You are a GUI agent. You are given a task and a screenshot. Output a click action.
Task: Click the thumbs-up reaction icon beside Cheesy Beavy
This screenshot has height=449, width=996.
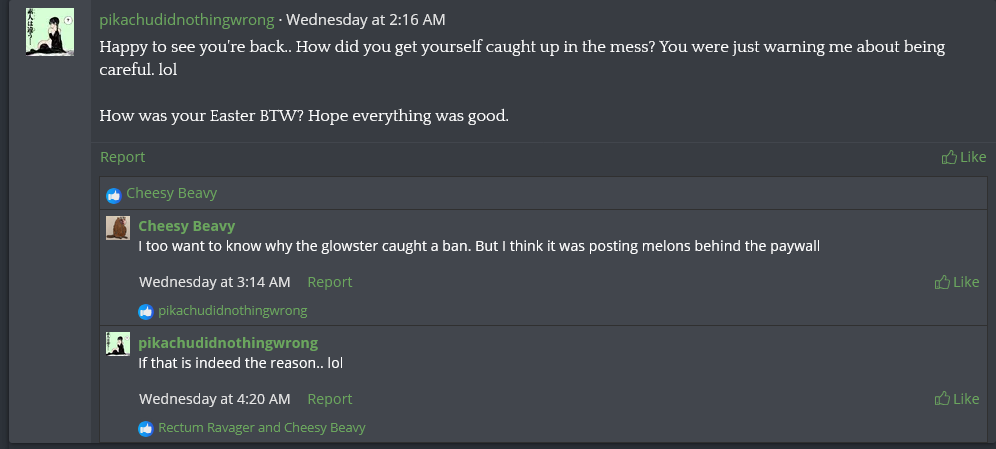click(x=114, y=194)
